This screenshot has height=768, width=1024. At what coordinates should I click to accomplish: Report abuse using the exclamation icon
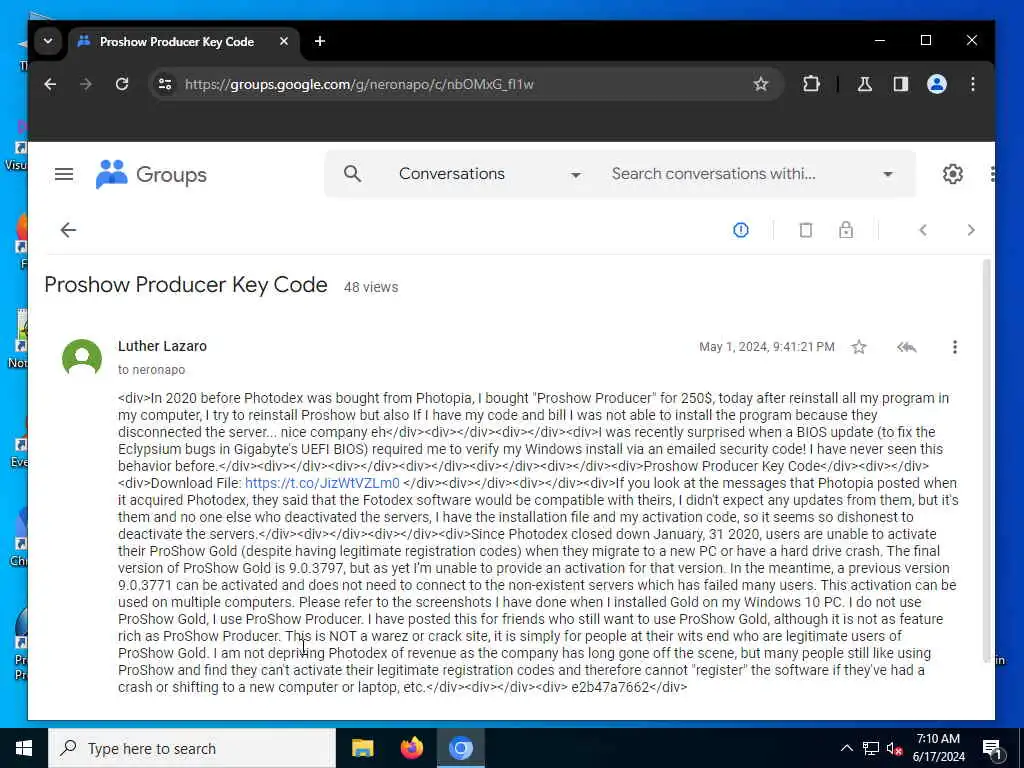741,230
